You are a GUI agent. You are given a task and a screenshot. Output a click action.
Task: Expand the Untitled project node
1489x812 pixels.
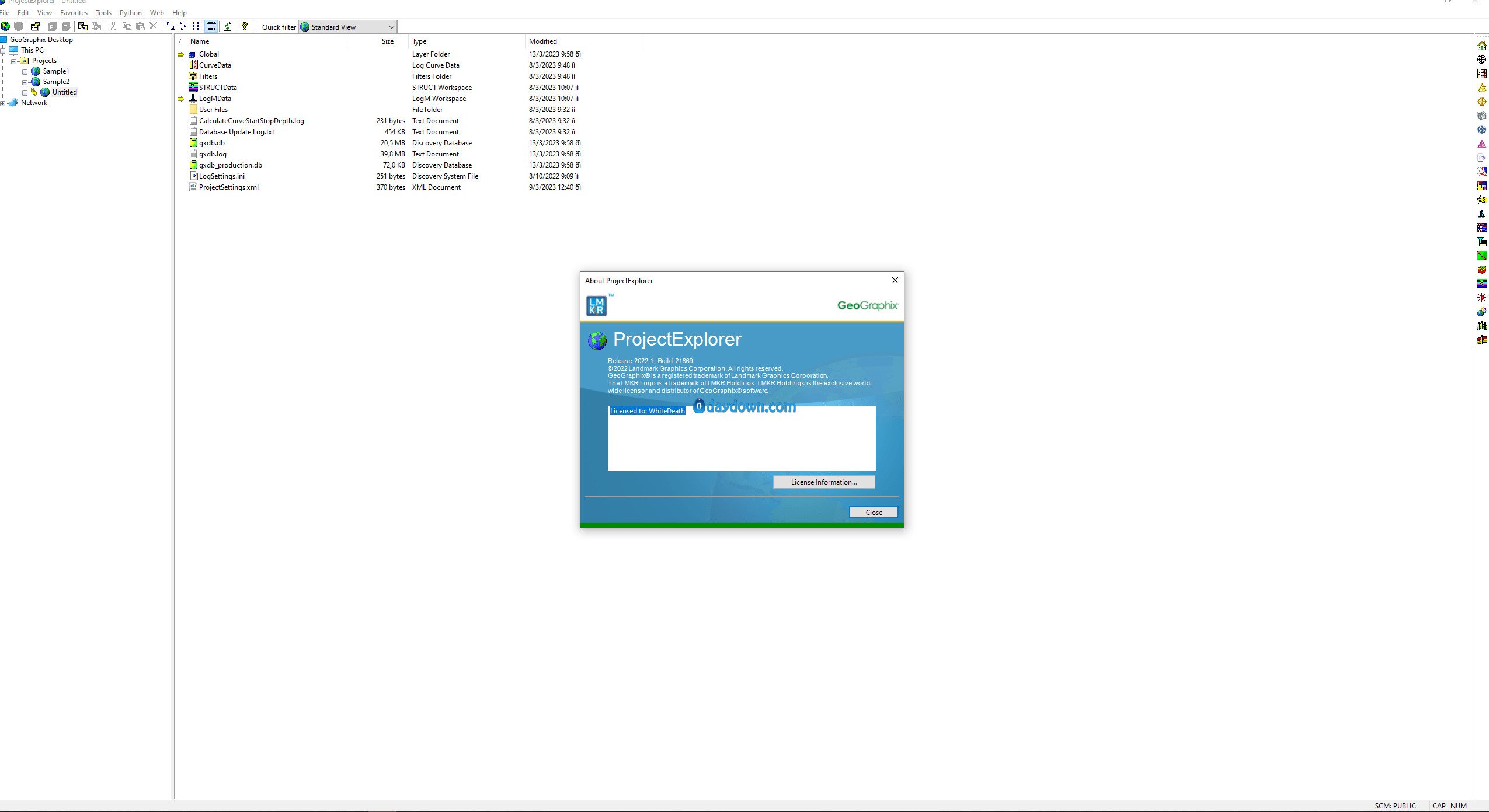click(x=25, y=92)
